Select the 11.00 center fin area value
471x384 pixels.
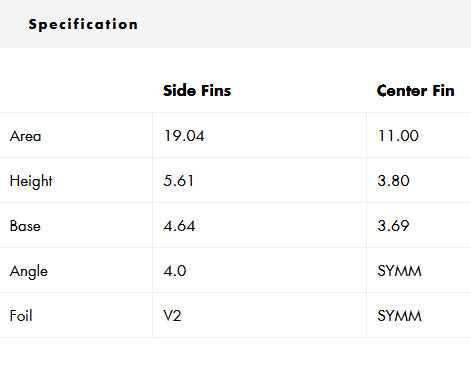point(398,136)
